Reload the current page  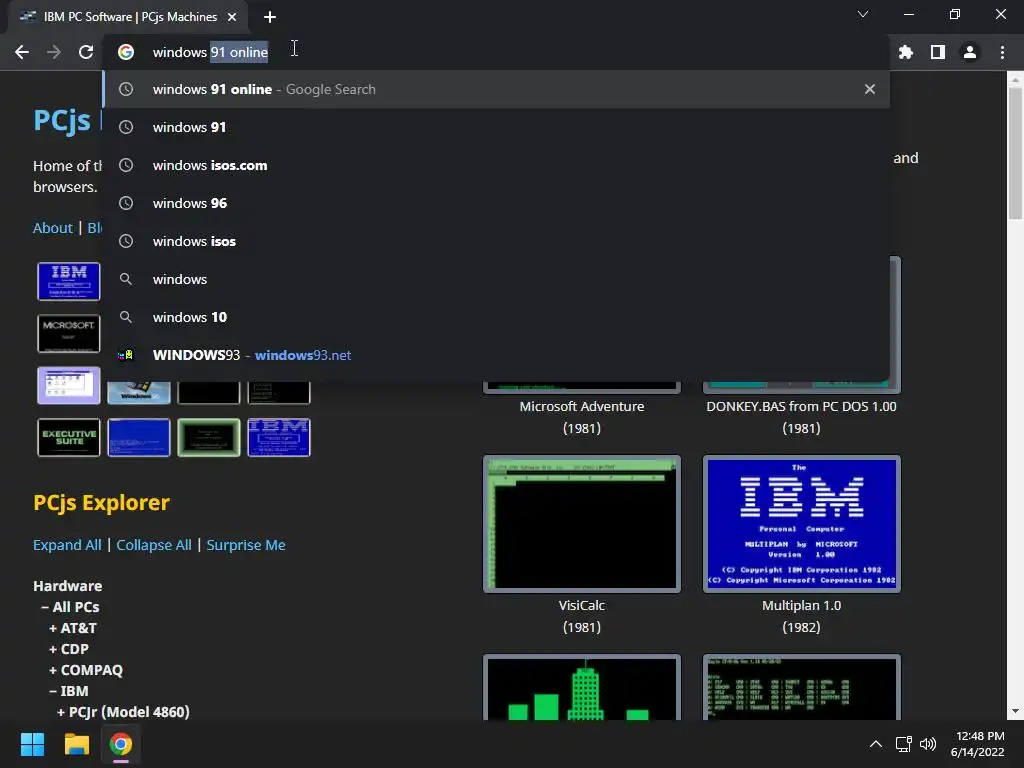[86, 52]
